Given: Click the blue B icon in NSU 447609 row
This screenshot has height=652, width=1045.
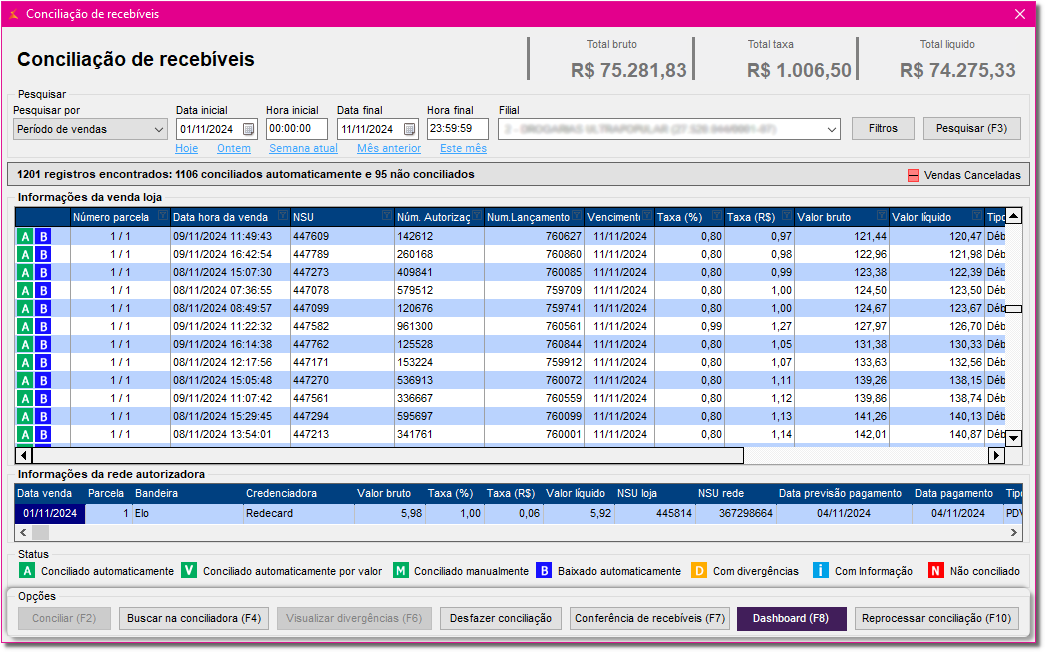Looking at the screenshot, I should (x=43, y=237).
